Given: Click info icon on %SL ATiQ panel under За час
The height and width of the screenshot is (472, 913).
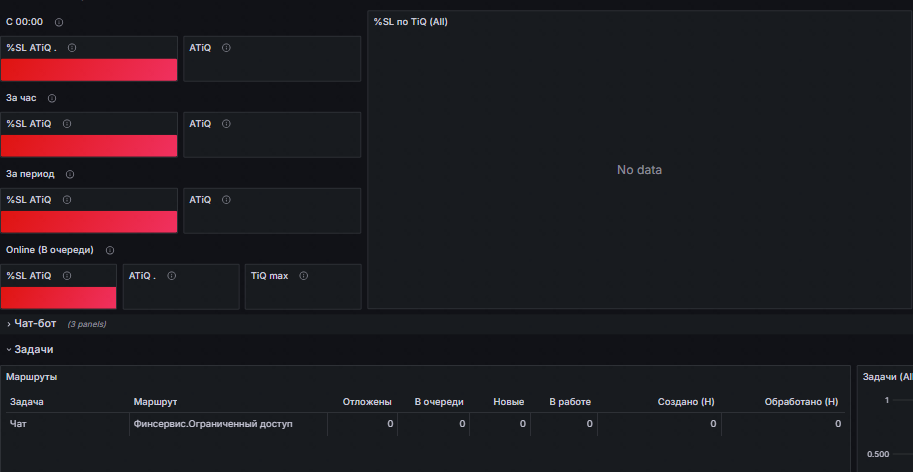Looking at the screenshot, I should (x=67, y=124).
